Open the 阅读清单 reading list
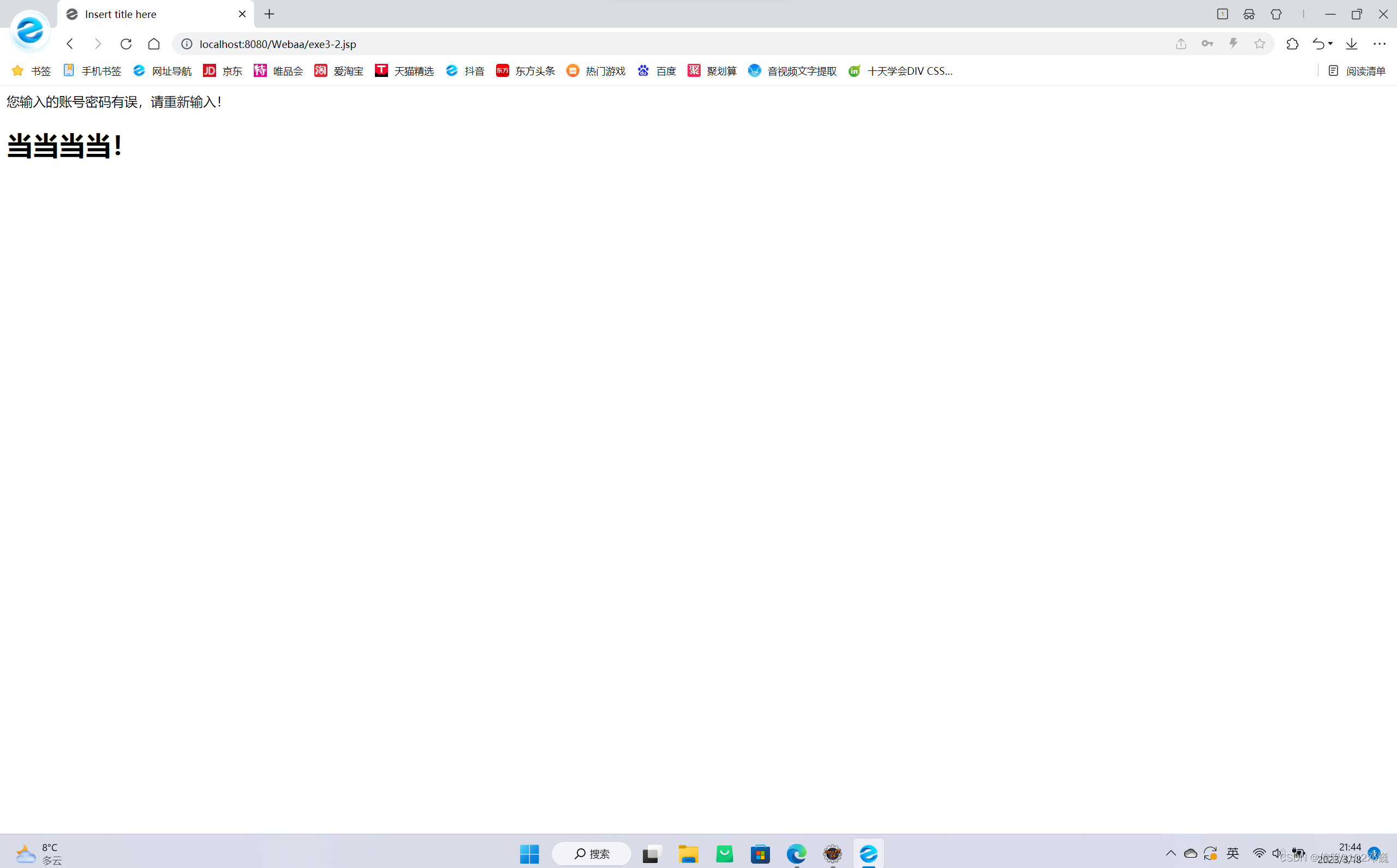The width and height of the screenshot is (1397, 868). 1357,71
